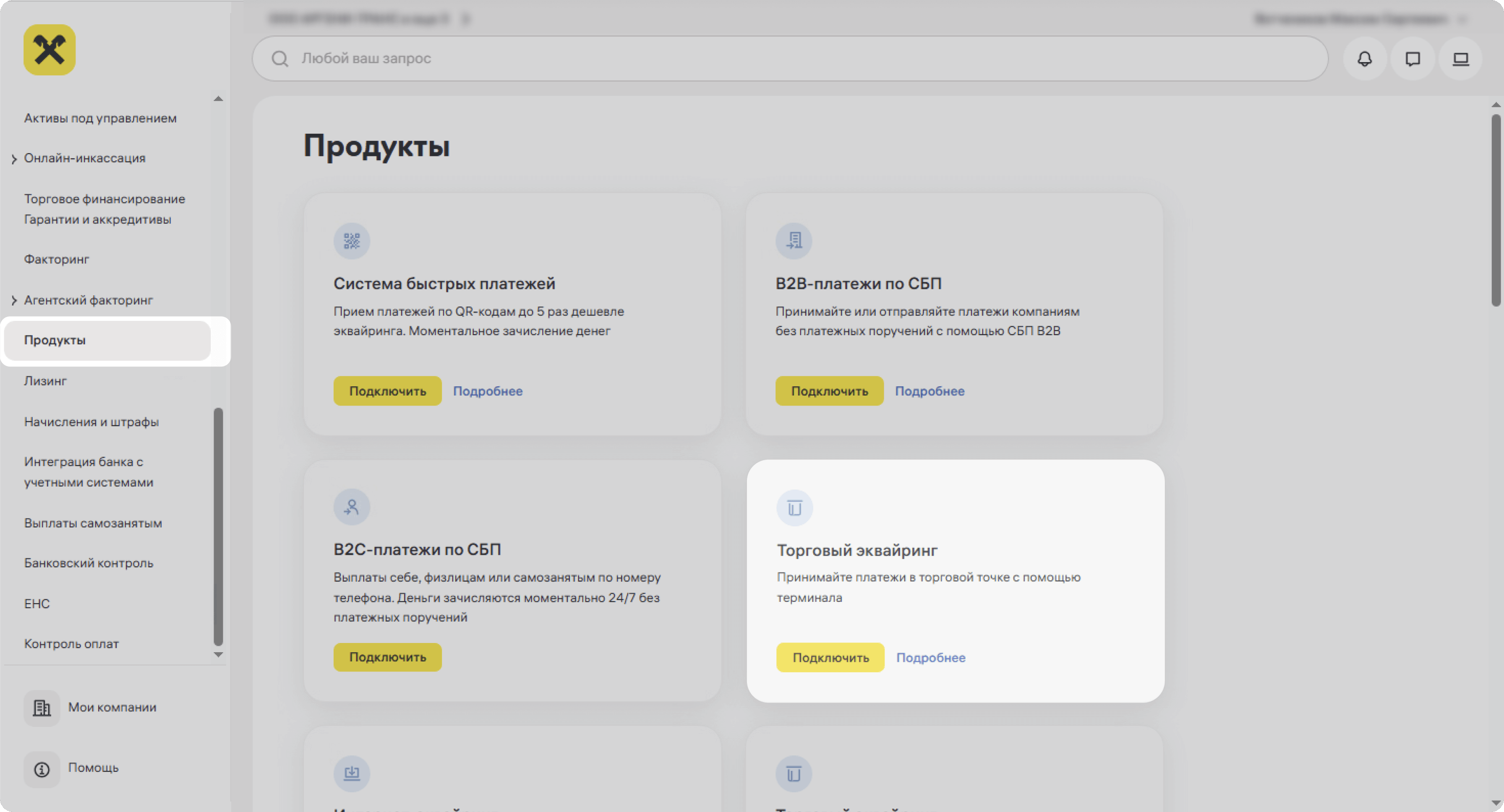This screenshot has width=1504, height=812.
Task: Click the Raiffeisen bank logo icon
Action: pyautogui.click(x=49, y=49)
